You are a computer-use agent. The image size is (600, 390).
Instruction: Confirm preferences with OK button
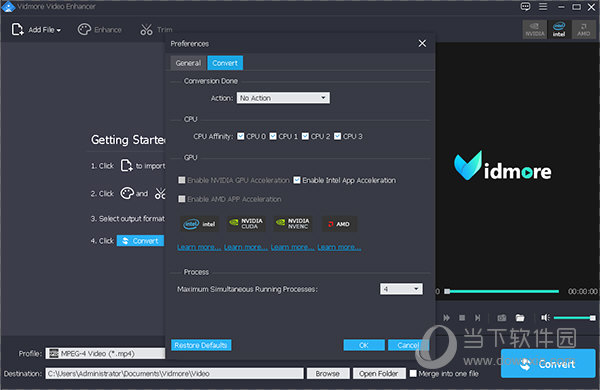364,345
